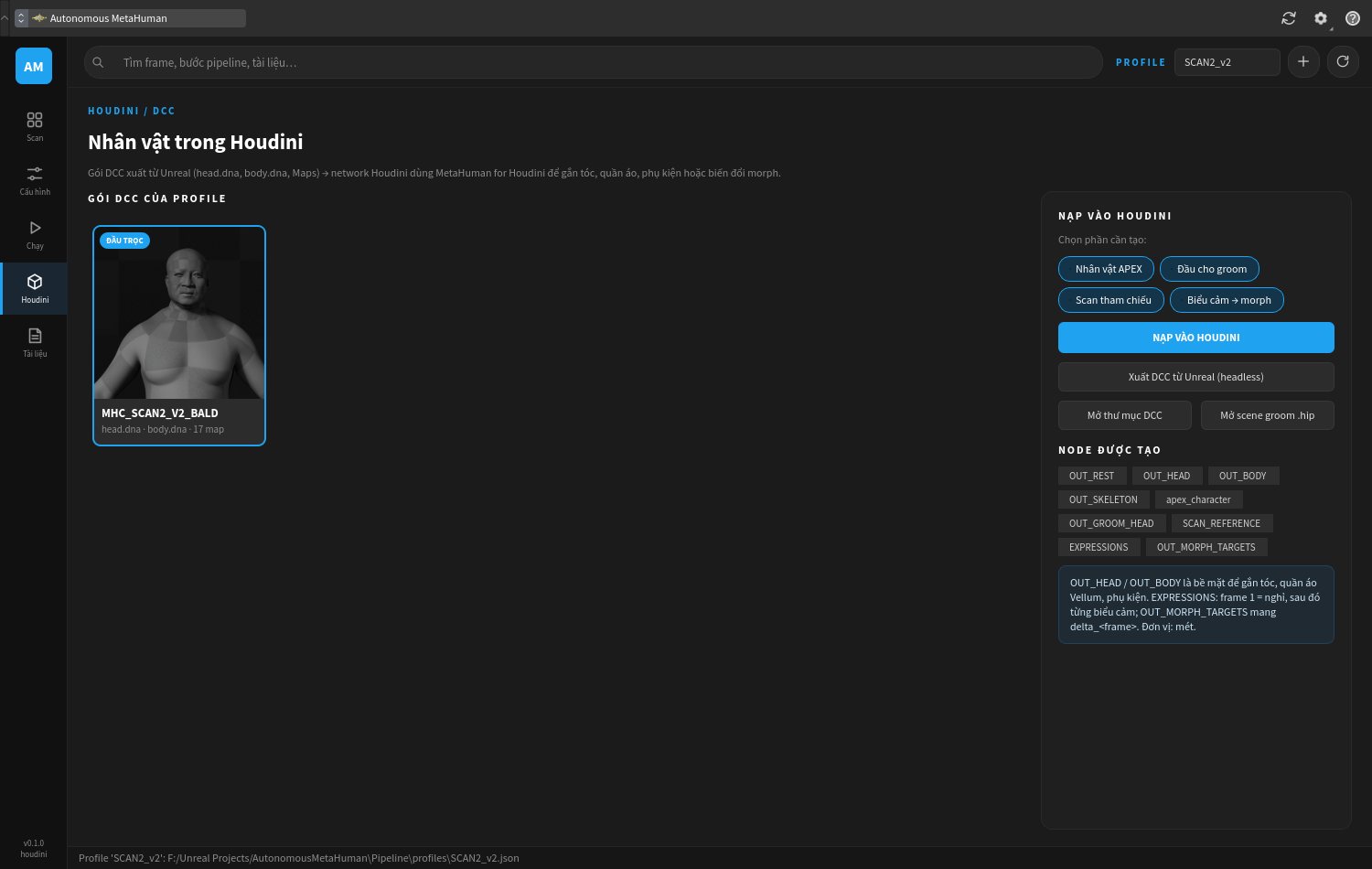Click the ĐẦU TRỌC badge on card
1372x869 pixels.
click(x=124, y=241)
